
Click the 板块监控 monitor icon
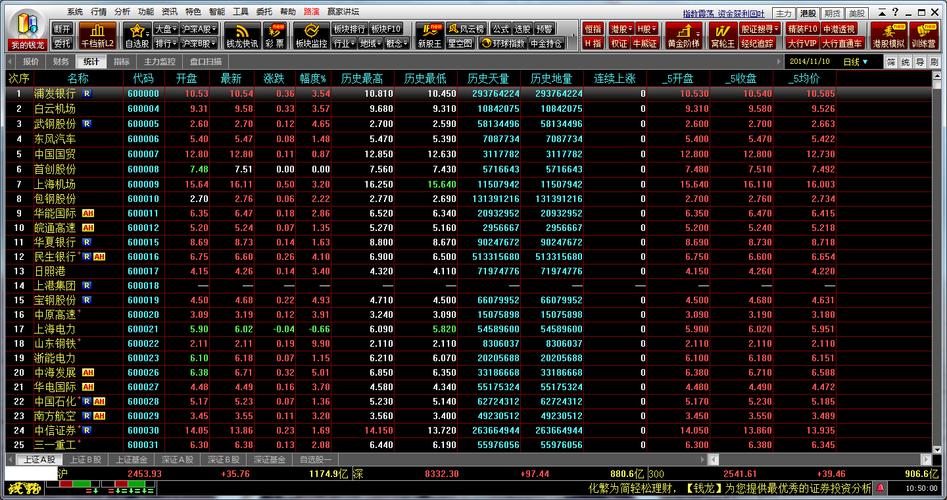312,37
